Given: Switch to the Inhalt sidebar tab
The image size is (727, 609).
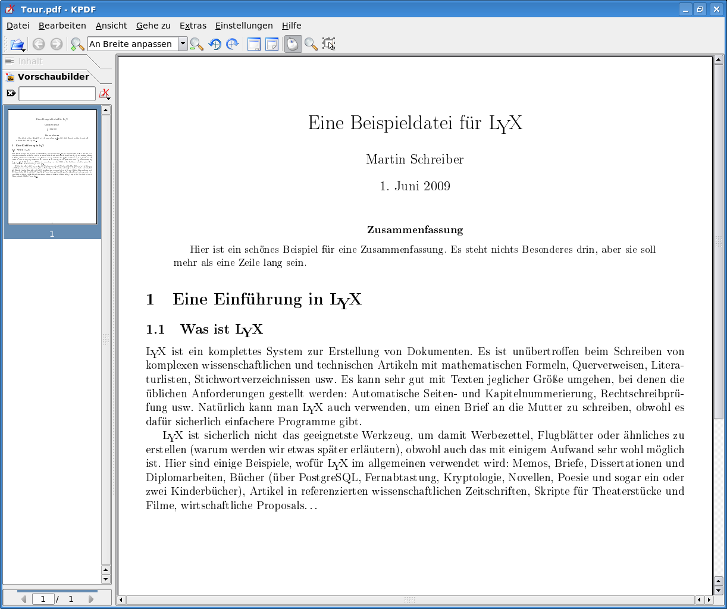Looking at the screenshot, I should pyautogui.click(x=31, y=61).
